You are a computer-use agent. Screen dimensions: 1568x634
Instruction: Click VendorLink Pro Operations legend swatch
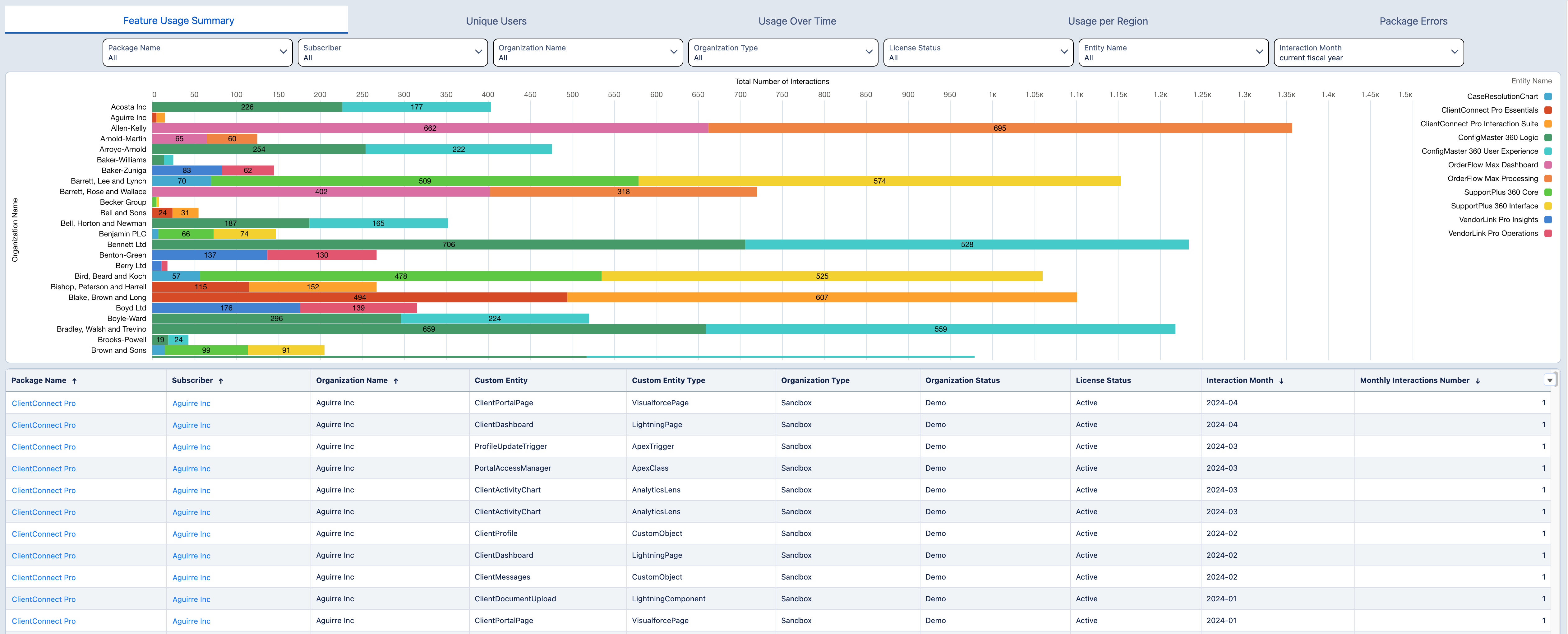coord(1548,233)
